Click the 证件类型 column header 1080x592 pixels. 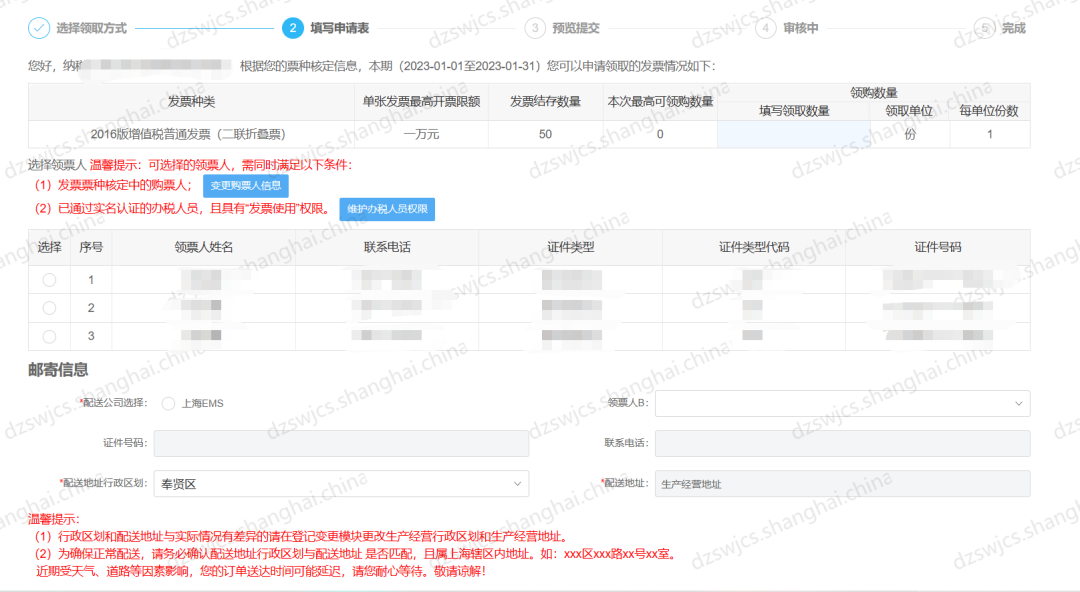tap(570, 247)
